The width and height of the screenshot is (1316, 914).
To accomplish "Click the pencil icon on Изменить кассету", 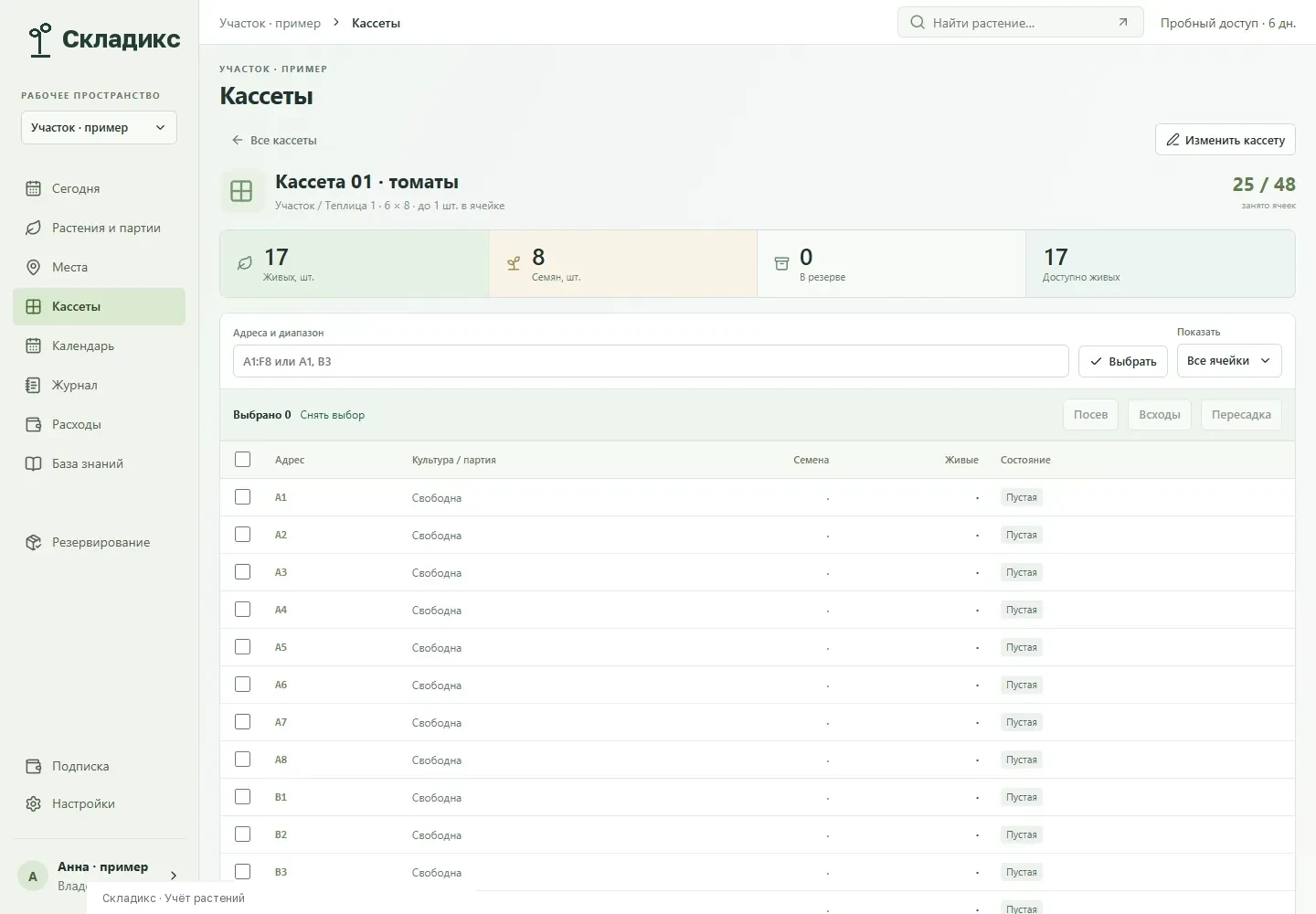I will pos(1173,140).
